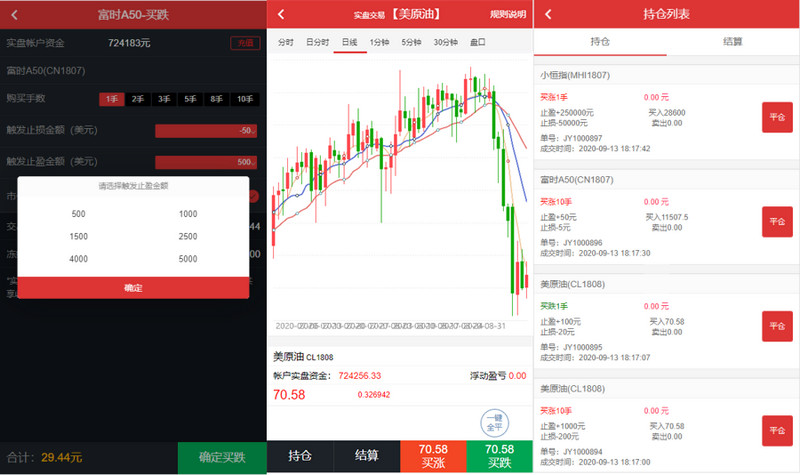
Task: Choose 2500 in the take-profit picker
Action: (188, 236)
